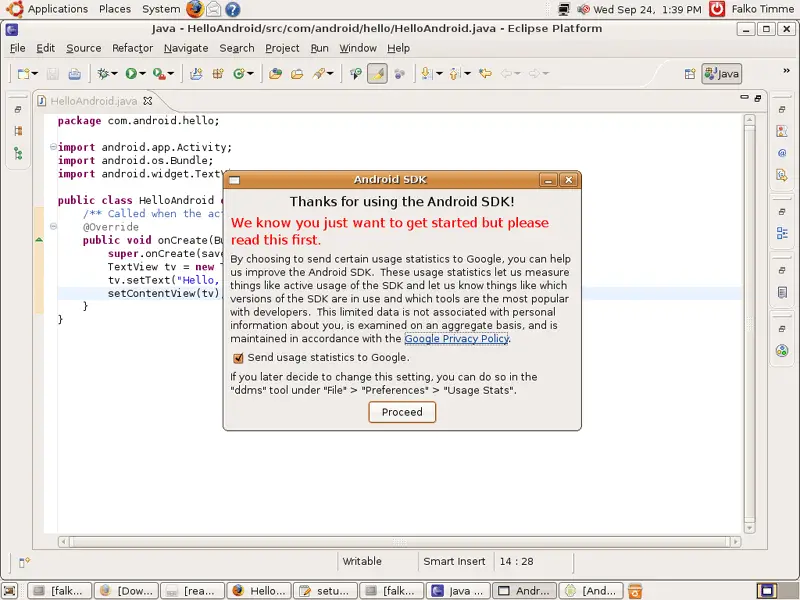Click the Open Type icon
This screenshot has height=600, width=800.
tap(276, 74)
